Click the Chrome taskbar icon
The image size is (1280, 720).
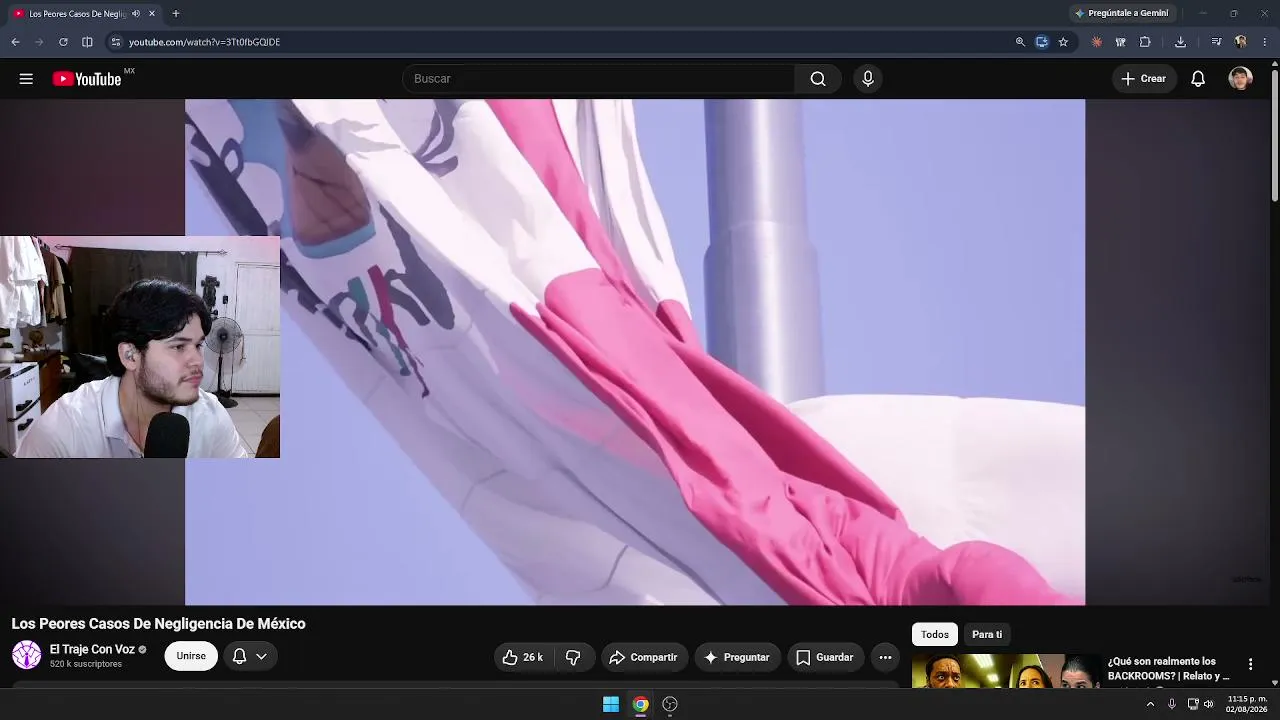click(x=641, y=704)
